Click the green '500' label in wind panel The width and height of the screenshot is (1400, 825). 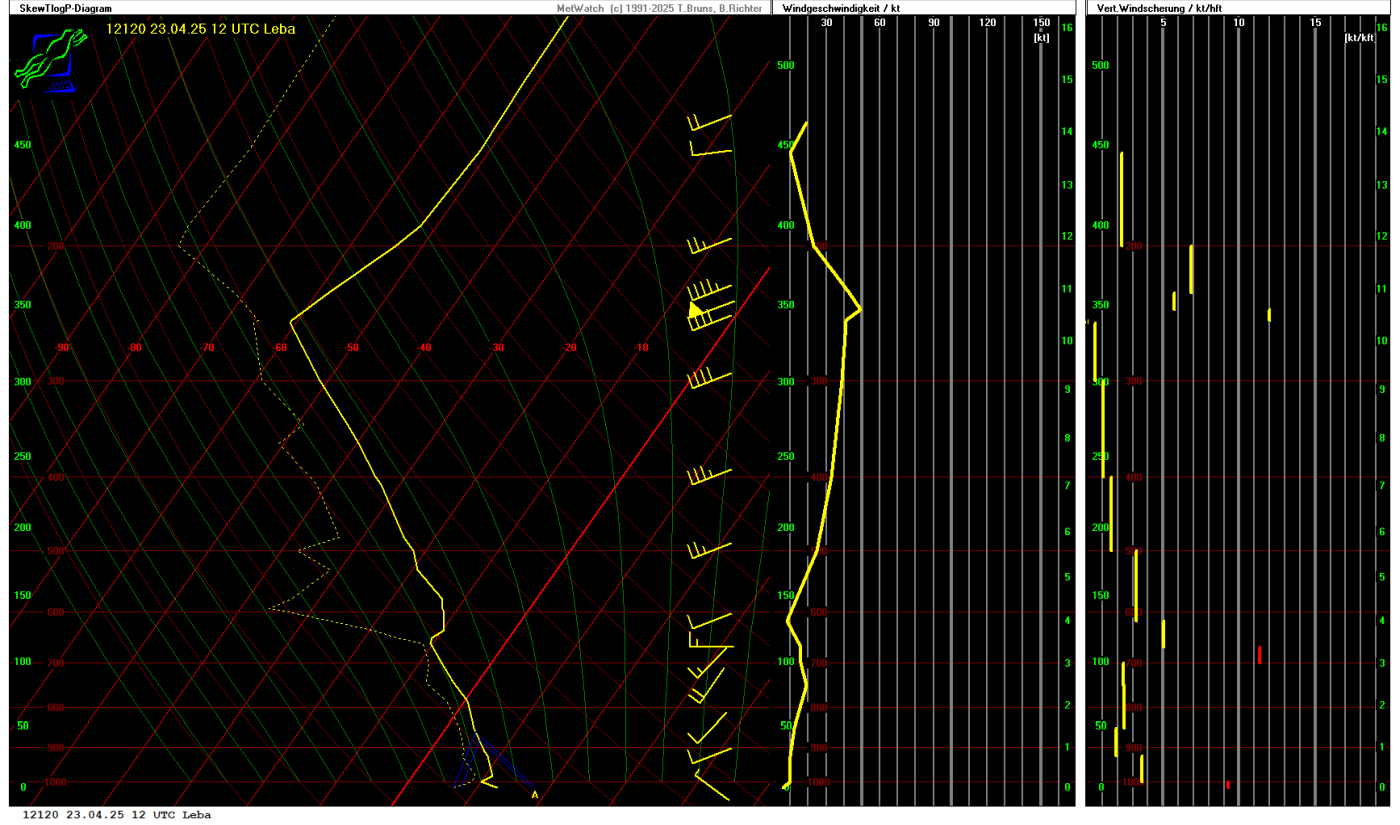point(785,65)
